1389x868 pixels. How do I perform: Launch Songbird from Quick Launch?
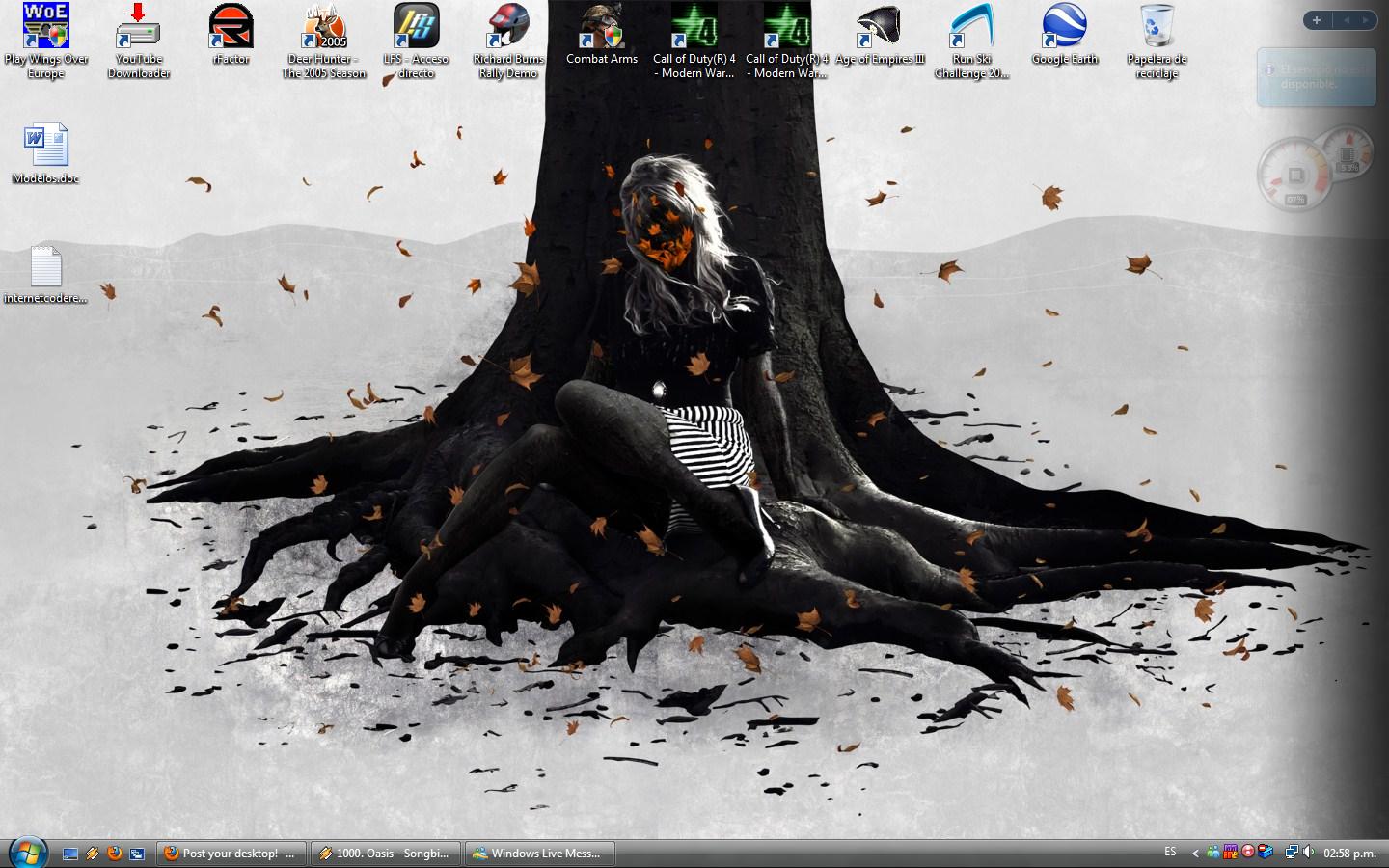93,854
